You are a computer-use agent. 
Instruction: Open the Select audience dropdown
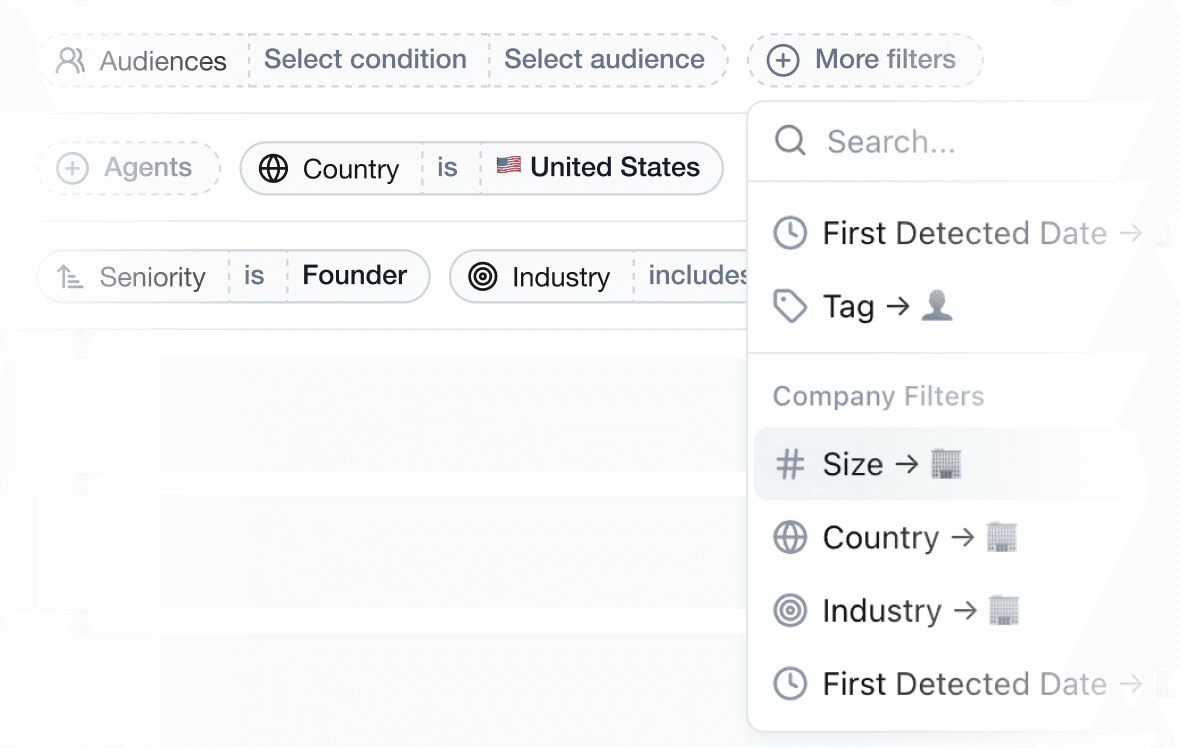tap(604, 60)
